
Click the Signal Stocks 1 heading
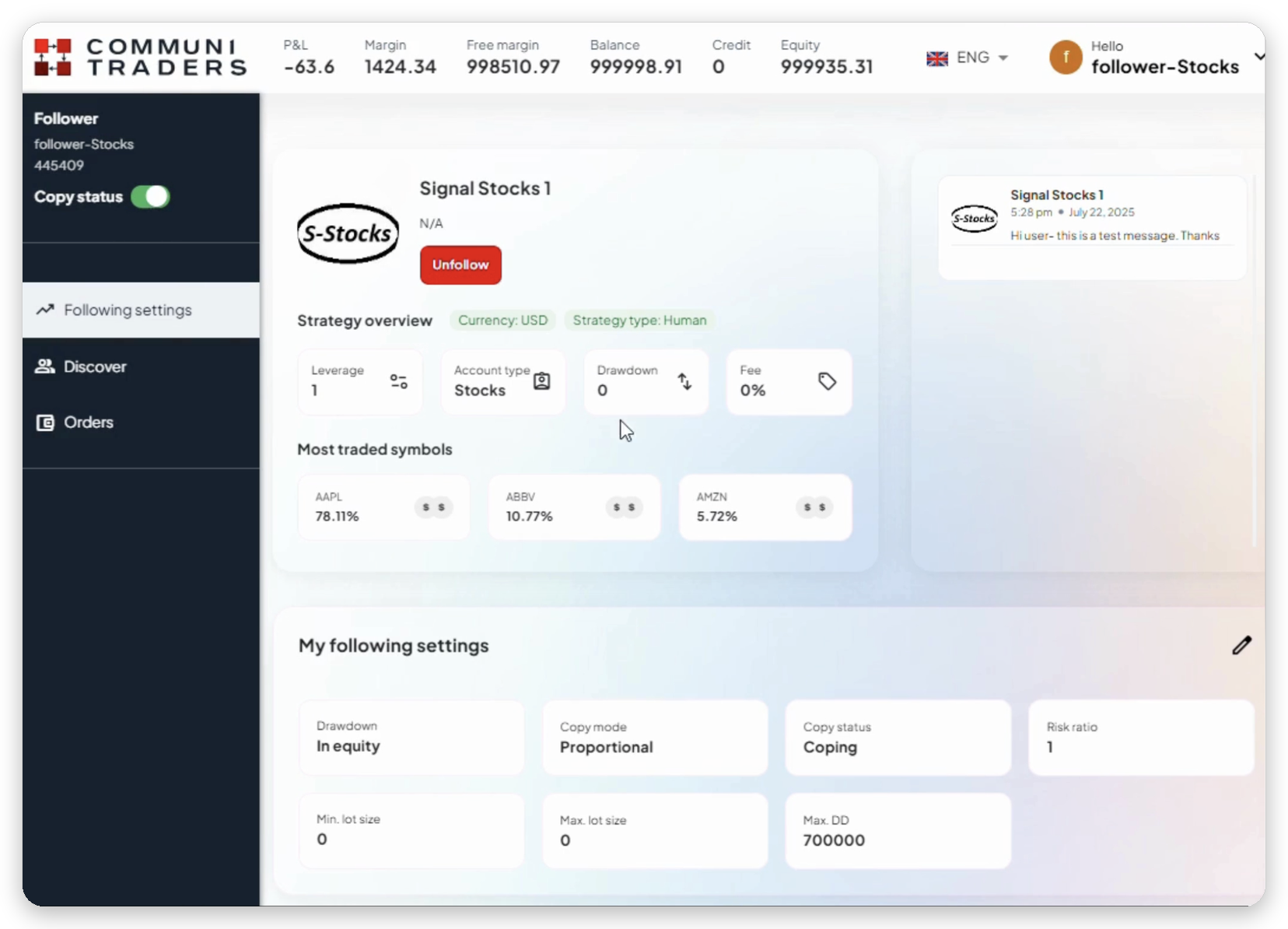(485, 188)
